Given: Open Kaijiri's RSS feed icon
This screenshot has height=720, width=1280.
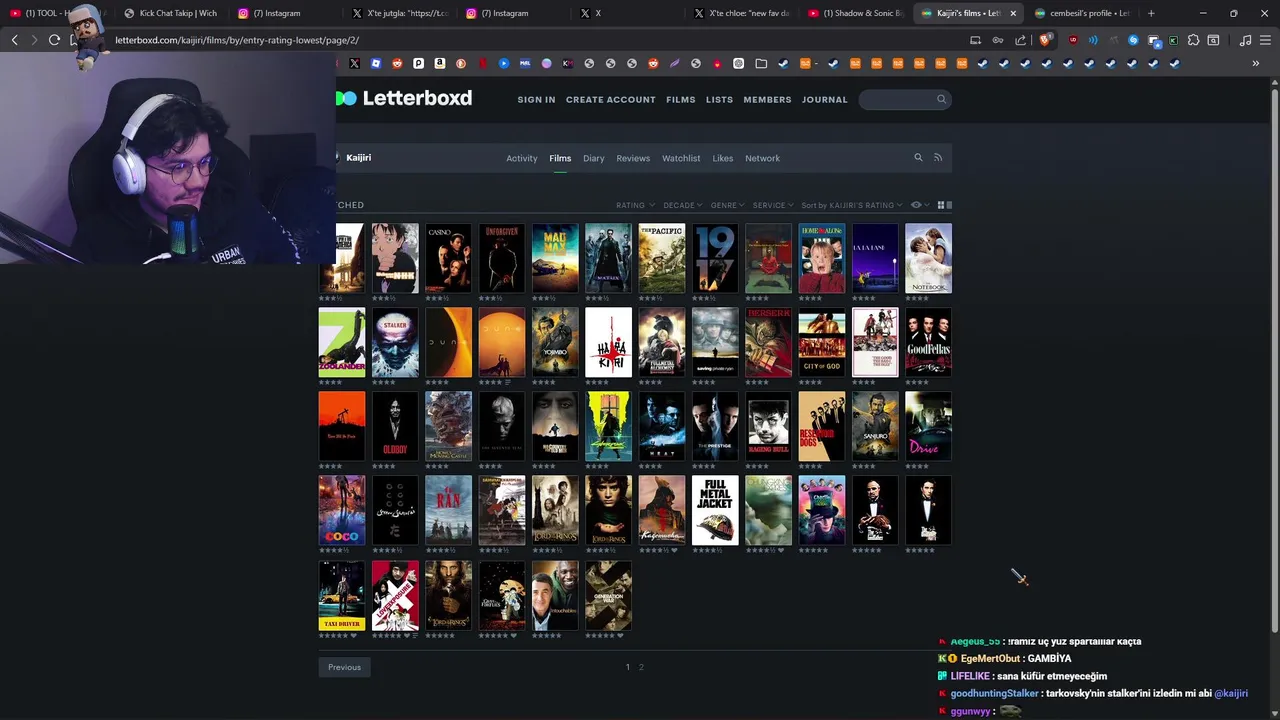Looking at the screenshot, I should tap(938, 157).
